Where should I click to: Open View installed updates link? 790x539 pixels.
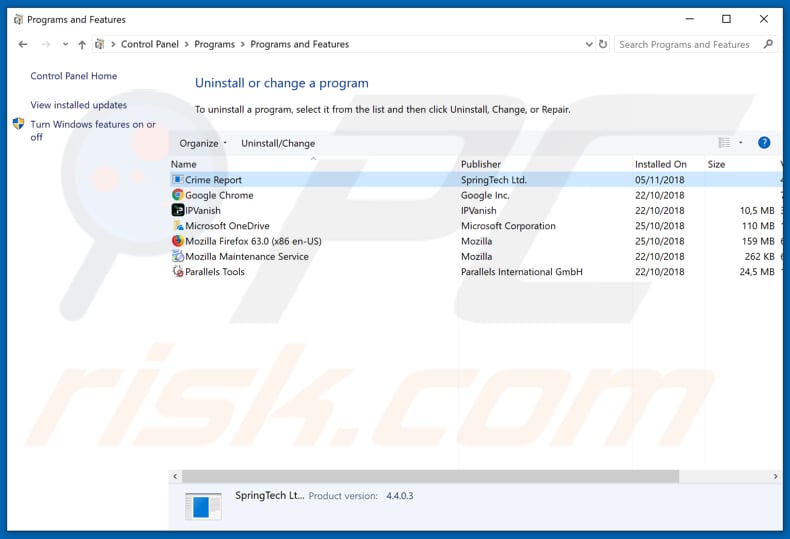79,105
